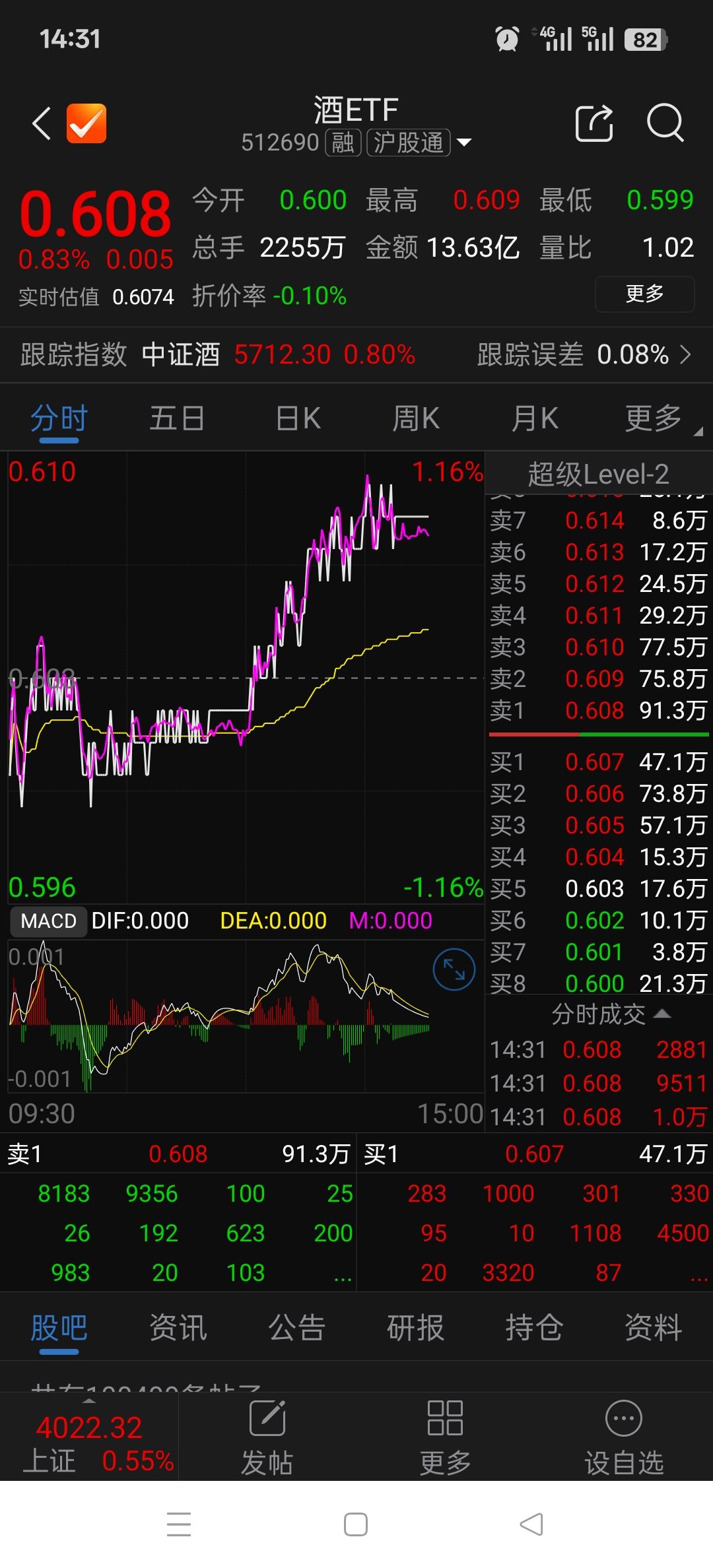Go back with the left arrow
Viewport: 713px width, 1568px height.
pos(42,123)
